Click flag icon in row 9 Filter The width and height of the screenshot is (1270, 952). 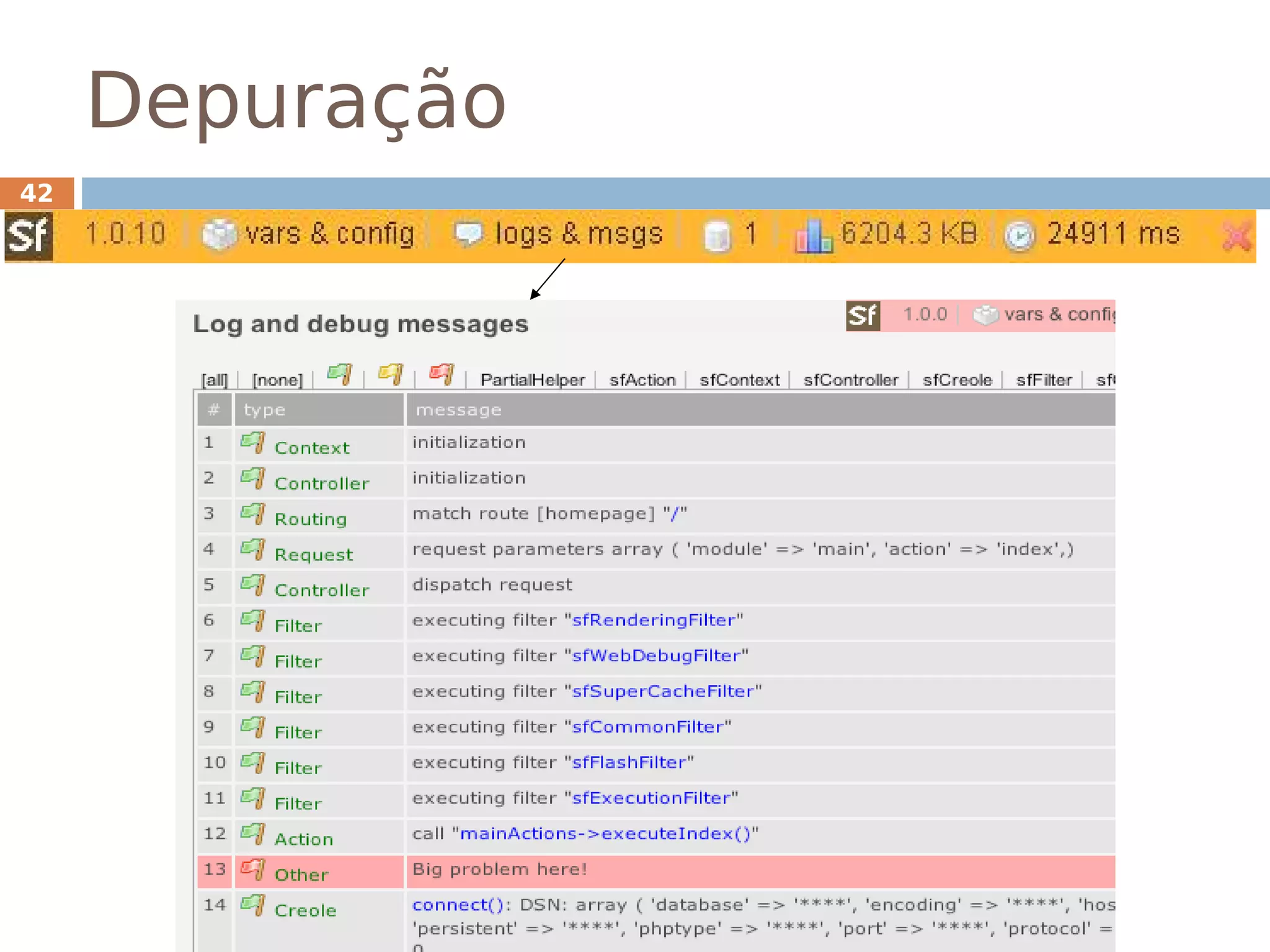tap(253, 728)
